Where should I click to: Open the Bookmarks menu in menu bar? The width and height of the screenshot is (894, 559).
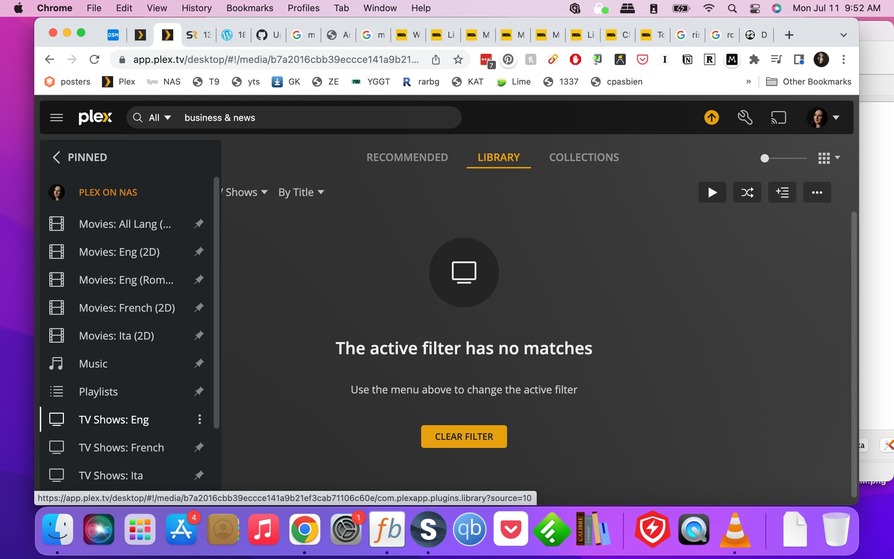[x=250, y=8]
